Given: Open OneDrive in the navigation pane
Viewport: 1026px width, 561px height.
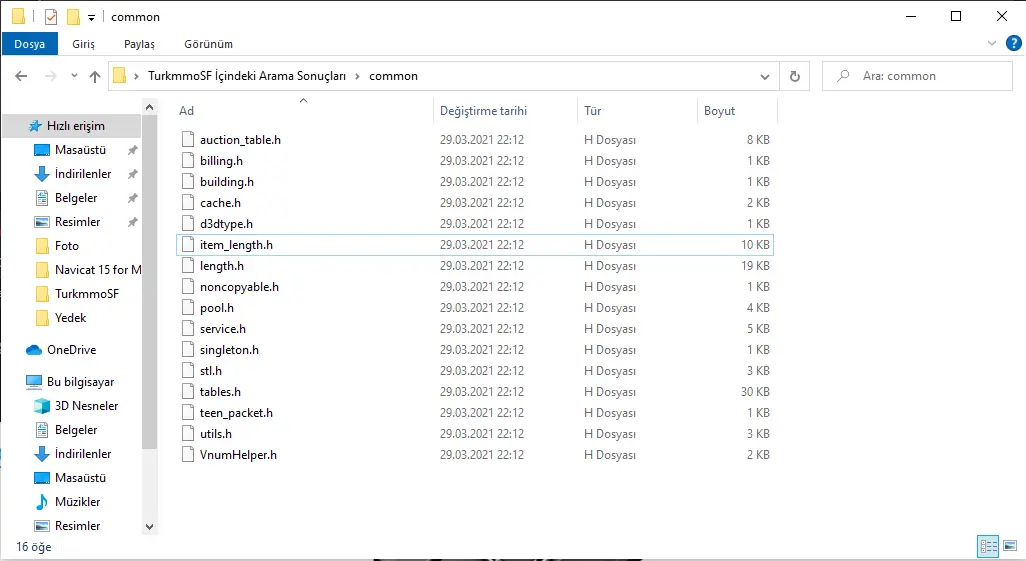Looking at the screenshot, I should tap(71, 350).
